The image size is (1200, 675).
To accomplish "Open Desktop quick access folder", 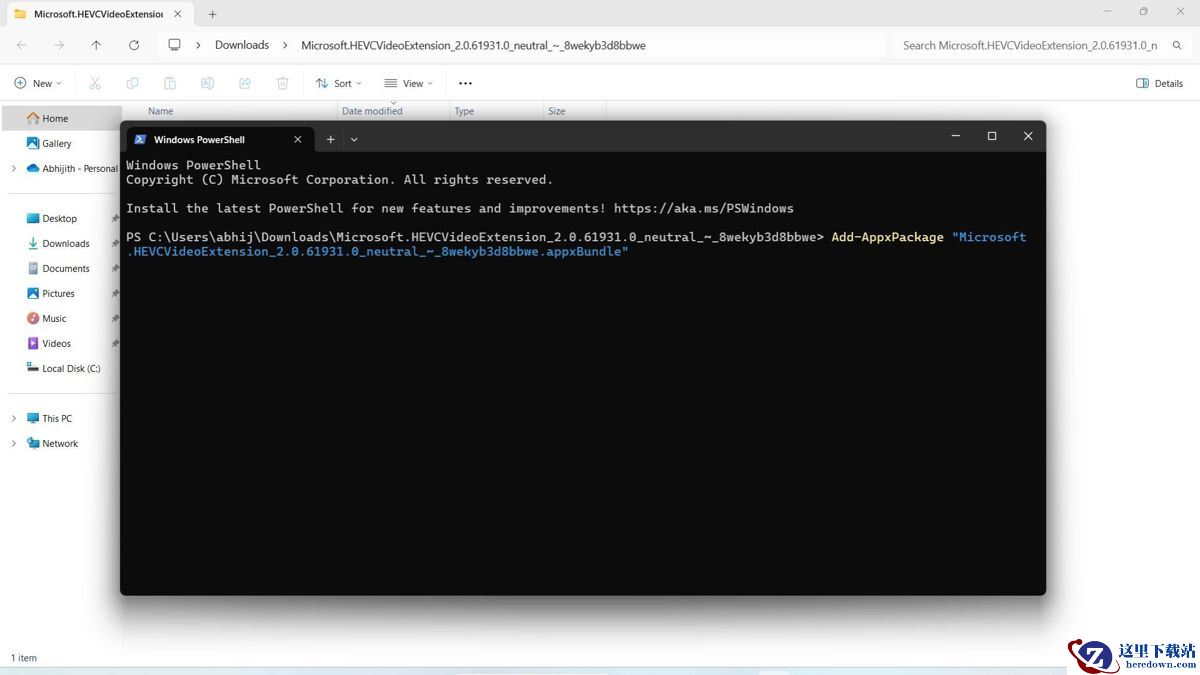I will (61, 218).
